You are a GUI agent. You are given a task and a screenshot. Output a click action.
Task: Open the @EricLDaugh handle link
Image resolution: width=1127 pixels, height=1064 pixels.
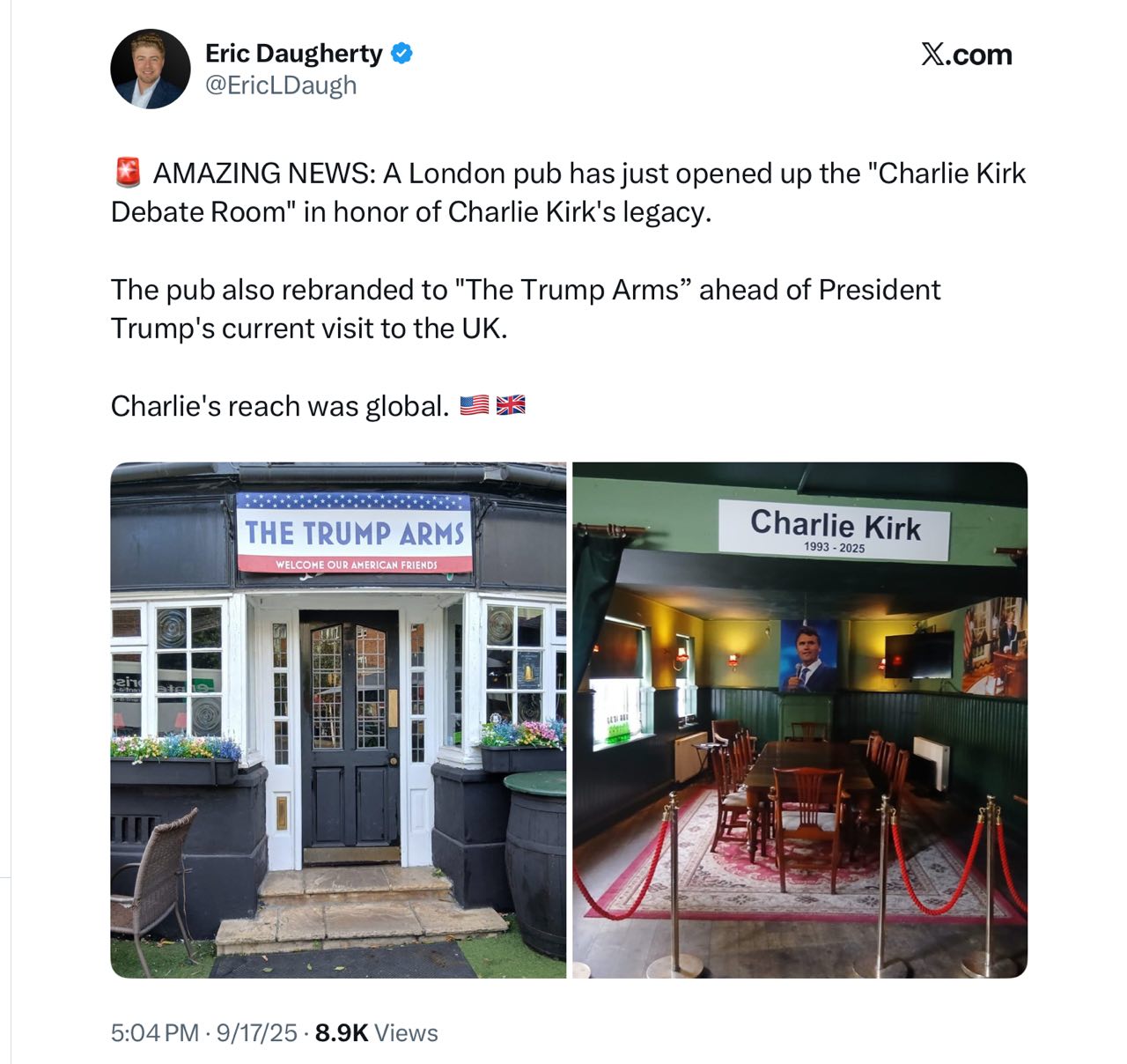281,85
